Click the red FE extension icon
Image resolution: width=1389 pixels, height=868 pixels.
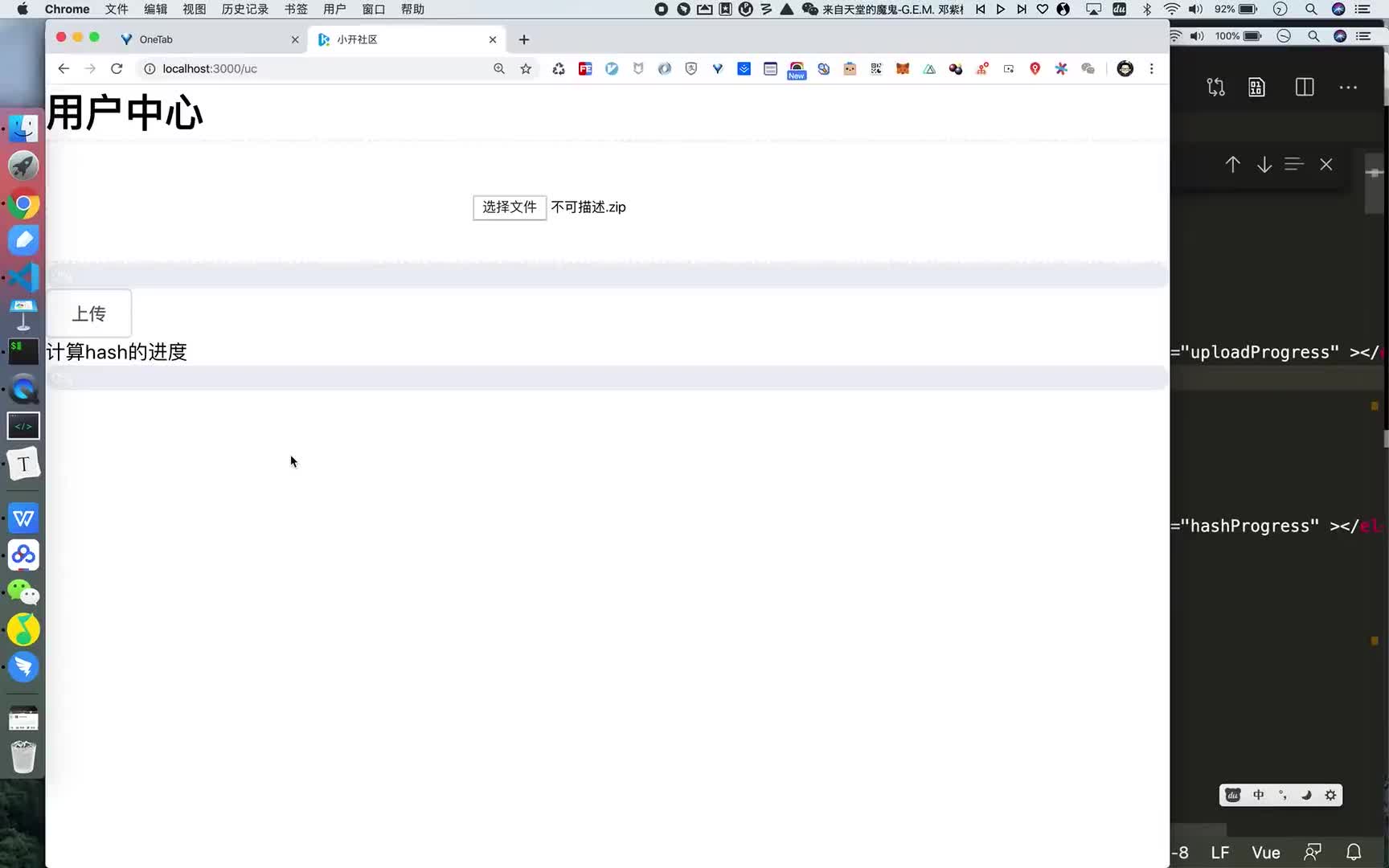point(585,69)
